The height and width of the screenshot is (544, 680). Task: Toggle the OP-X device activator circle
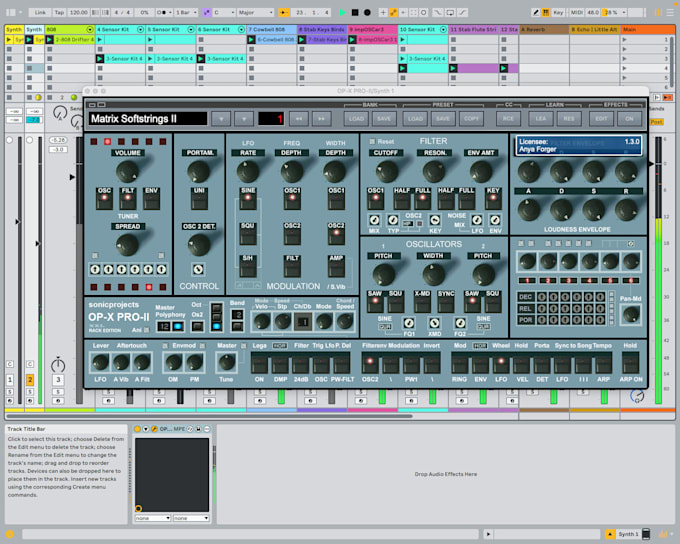click(137, 429)
